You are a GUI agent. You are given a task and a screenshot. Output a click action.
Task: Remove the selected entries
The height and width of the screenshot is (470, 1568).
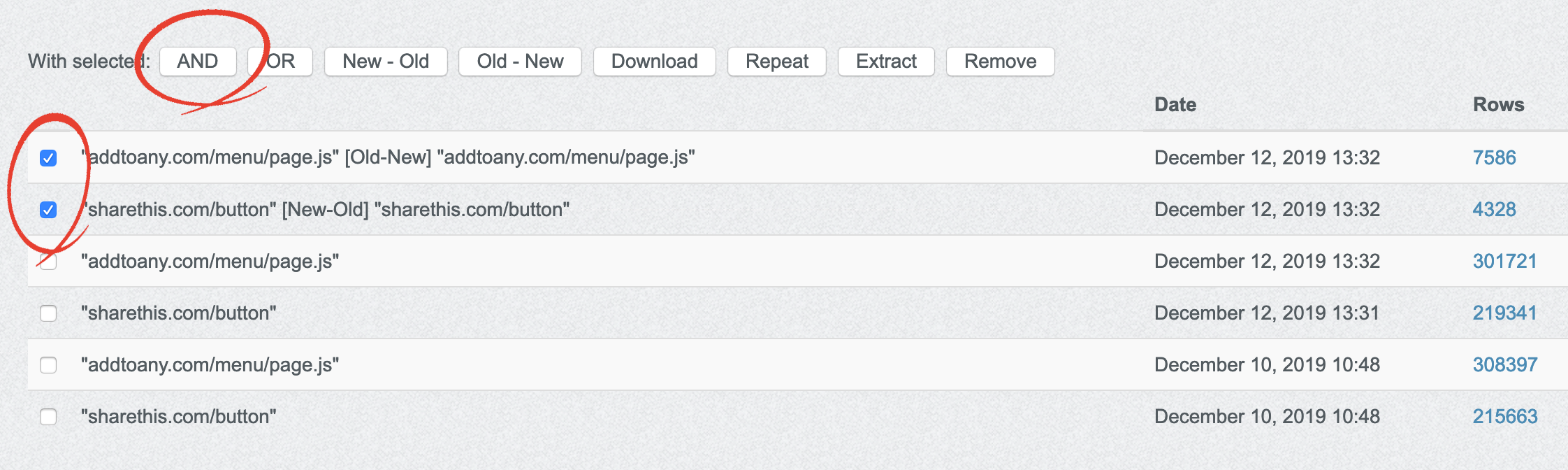(1000, 62)
